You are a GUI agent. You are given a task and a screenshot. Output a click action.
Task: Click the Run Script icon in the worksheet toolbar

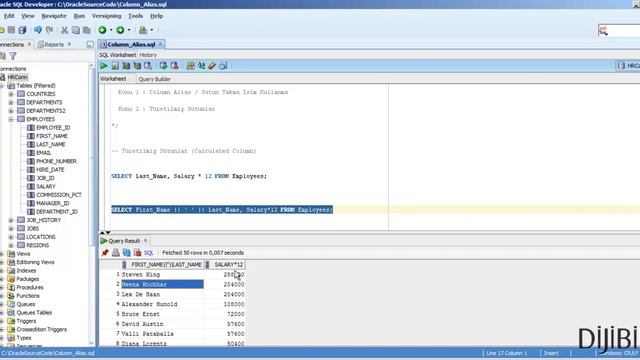coord(115,66)
